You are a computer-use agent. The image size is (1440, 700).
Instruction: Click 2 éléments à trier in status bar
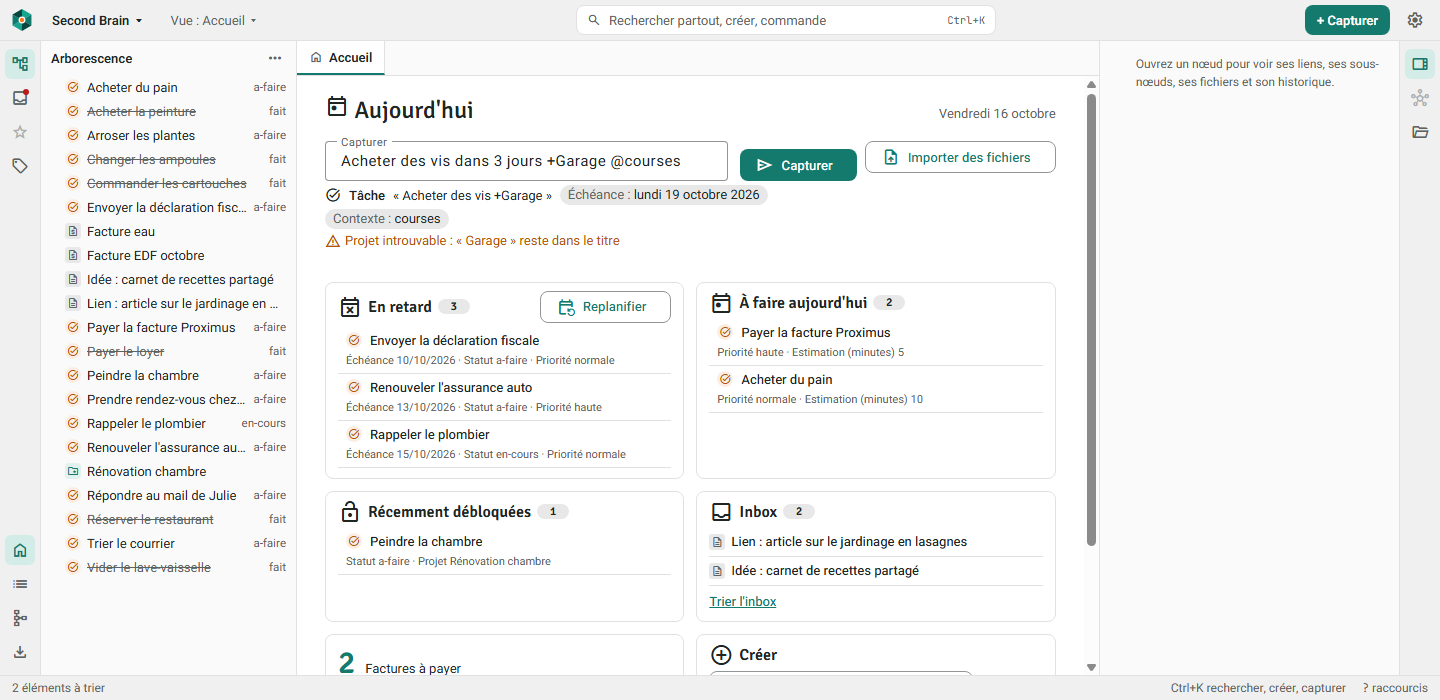click(x=58, y=688)
